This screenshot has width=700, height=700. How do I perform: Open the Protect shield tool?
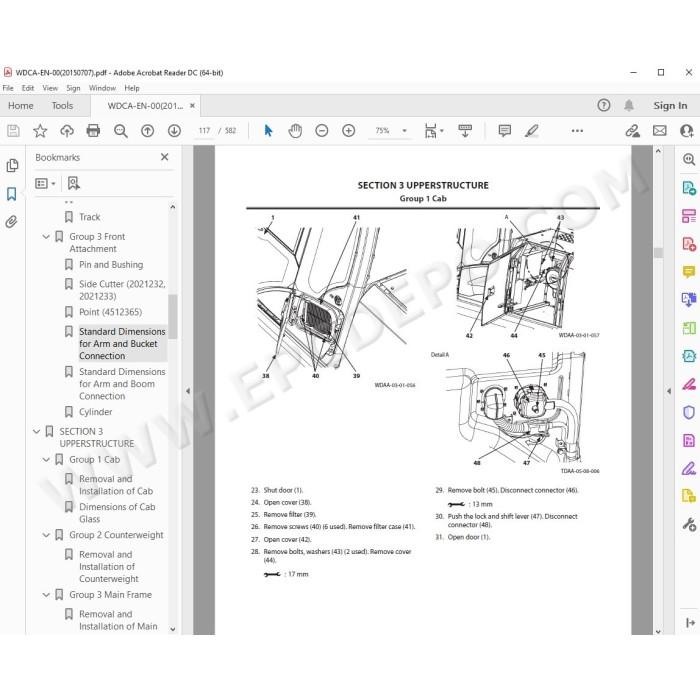689,412
